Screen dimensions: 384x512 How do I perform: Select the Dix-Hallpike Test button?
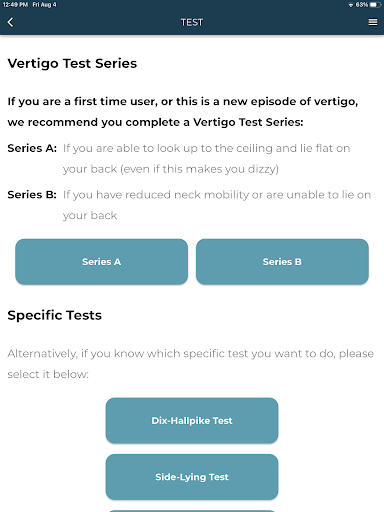[x=192, y=421]
